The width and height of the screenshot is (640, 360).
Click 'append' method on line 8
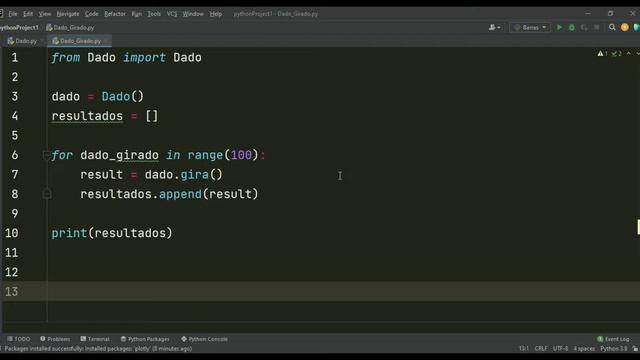pos(180,194)
